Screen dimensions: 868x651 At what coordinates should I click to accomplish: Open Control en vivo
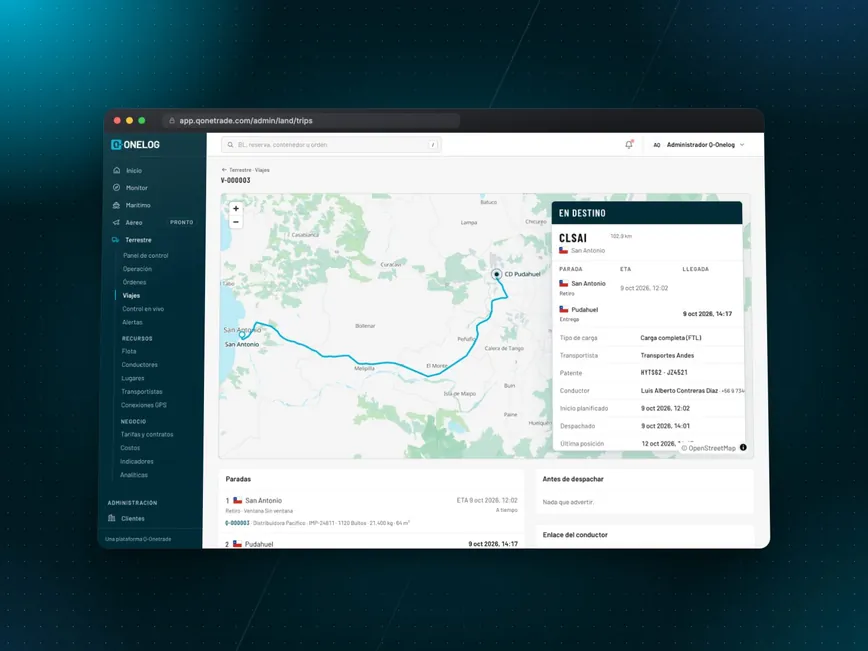click(x=143, y=309)
